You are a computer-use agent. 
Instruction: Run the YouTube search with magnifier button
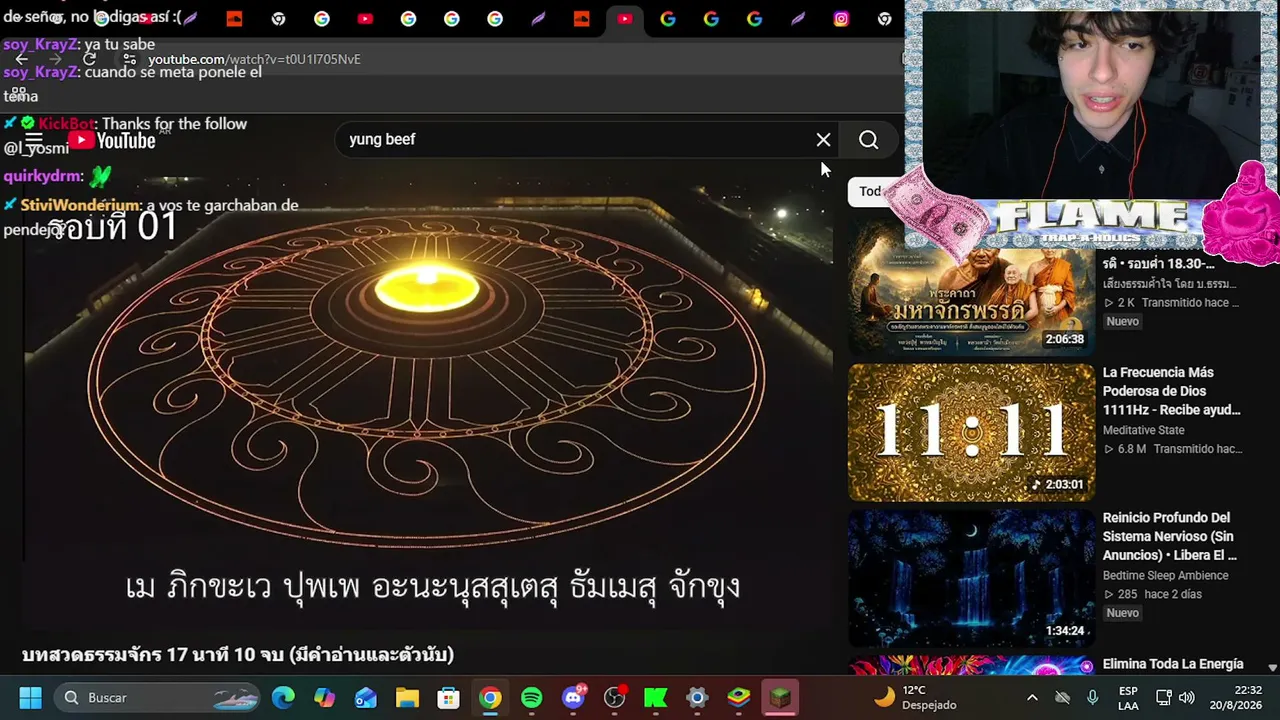[x=868, y=140]
